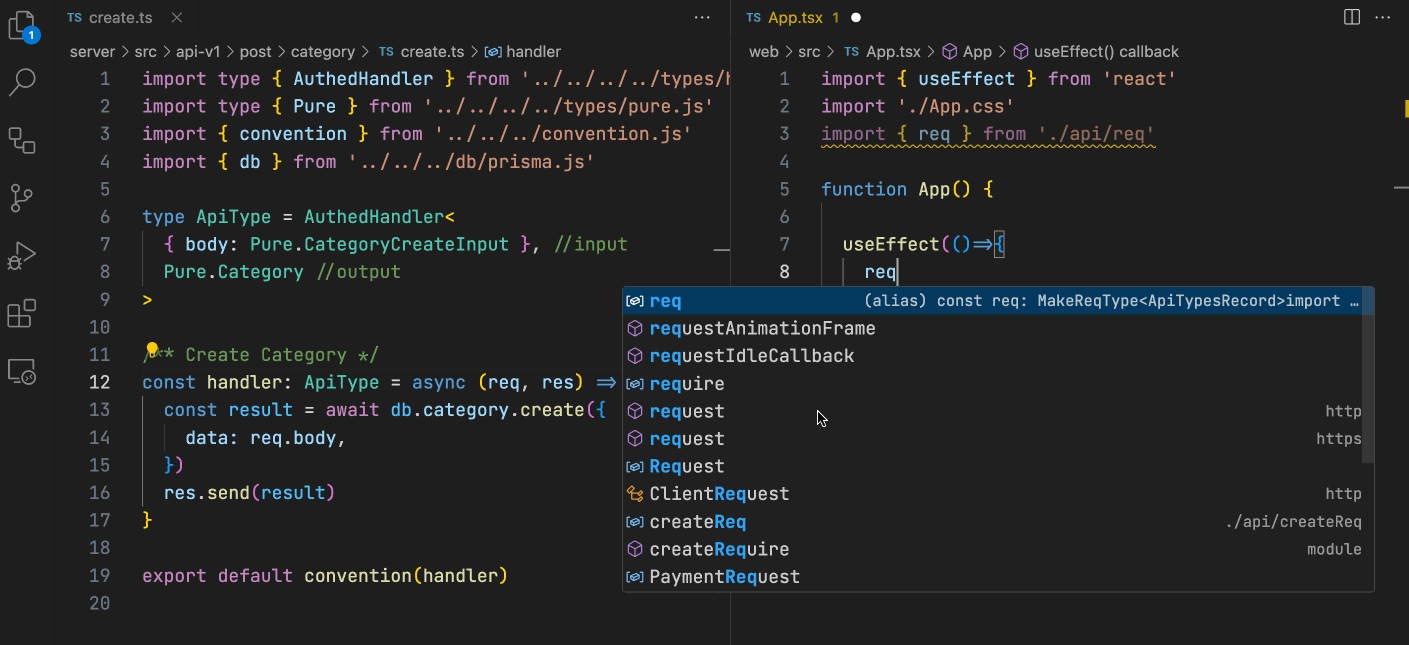Click 'convention' in line 3 import
The height and width of the screenshot is (645, 1409).
293,134
